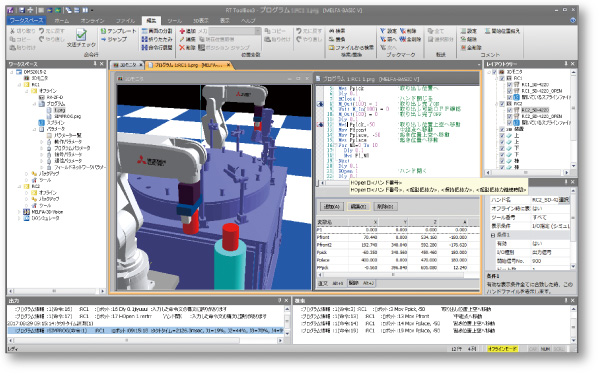The image size is (600, 380).
Task: Remove bookmark with ブックマーク 削除 icon
Action: [403, 31]
